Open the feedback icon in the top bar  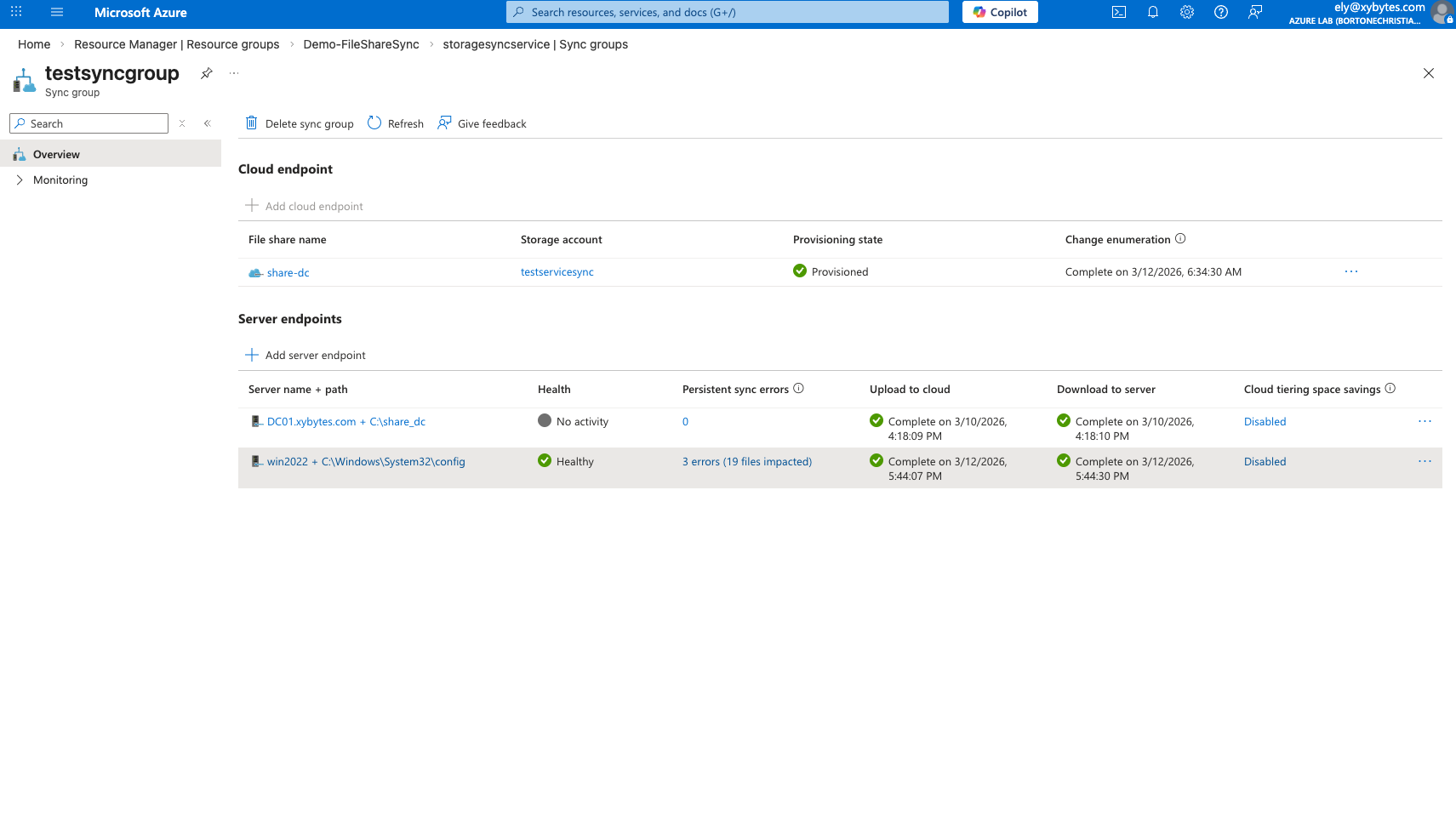(x=1254, y=12)
